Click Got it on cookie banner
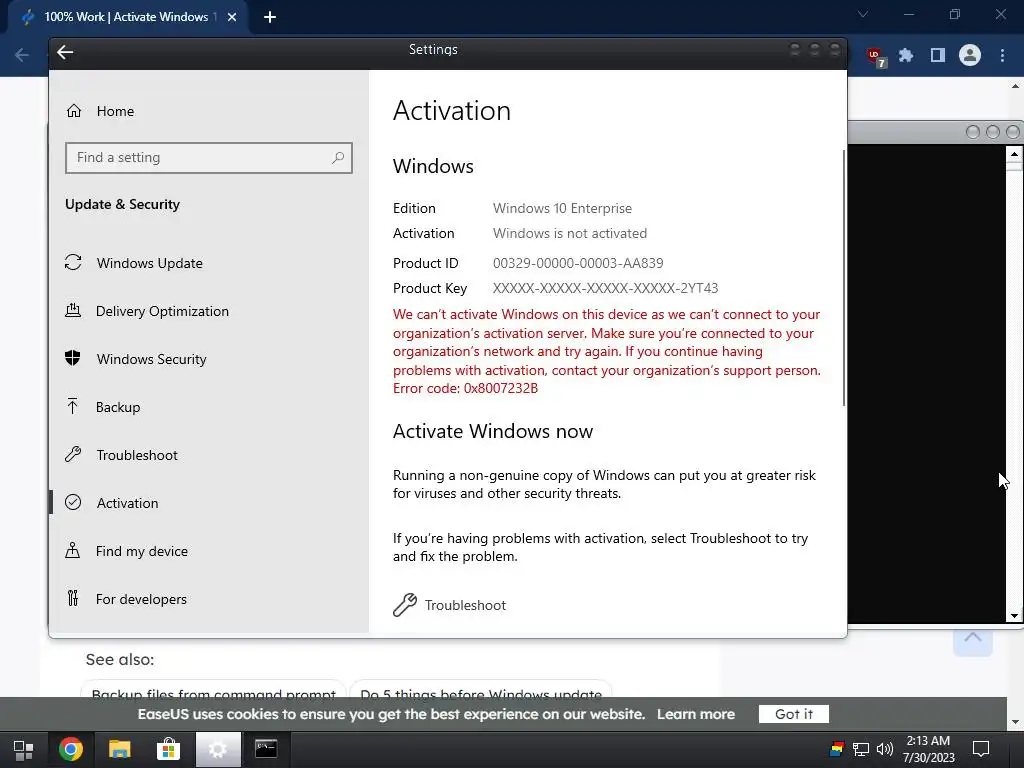This screenshot has height=768, width=1024. pos(793,714)
